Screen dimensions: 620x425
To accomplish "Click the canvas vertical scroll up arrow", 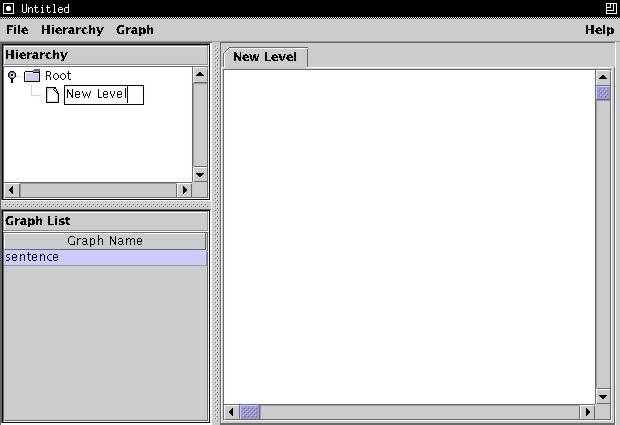I will 603,77.
